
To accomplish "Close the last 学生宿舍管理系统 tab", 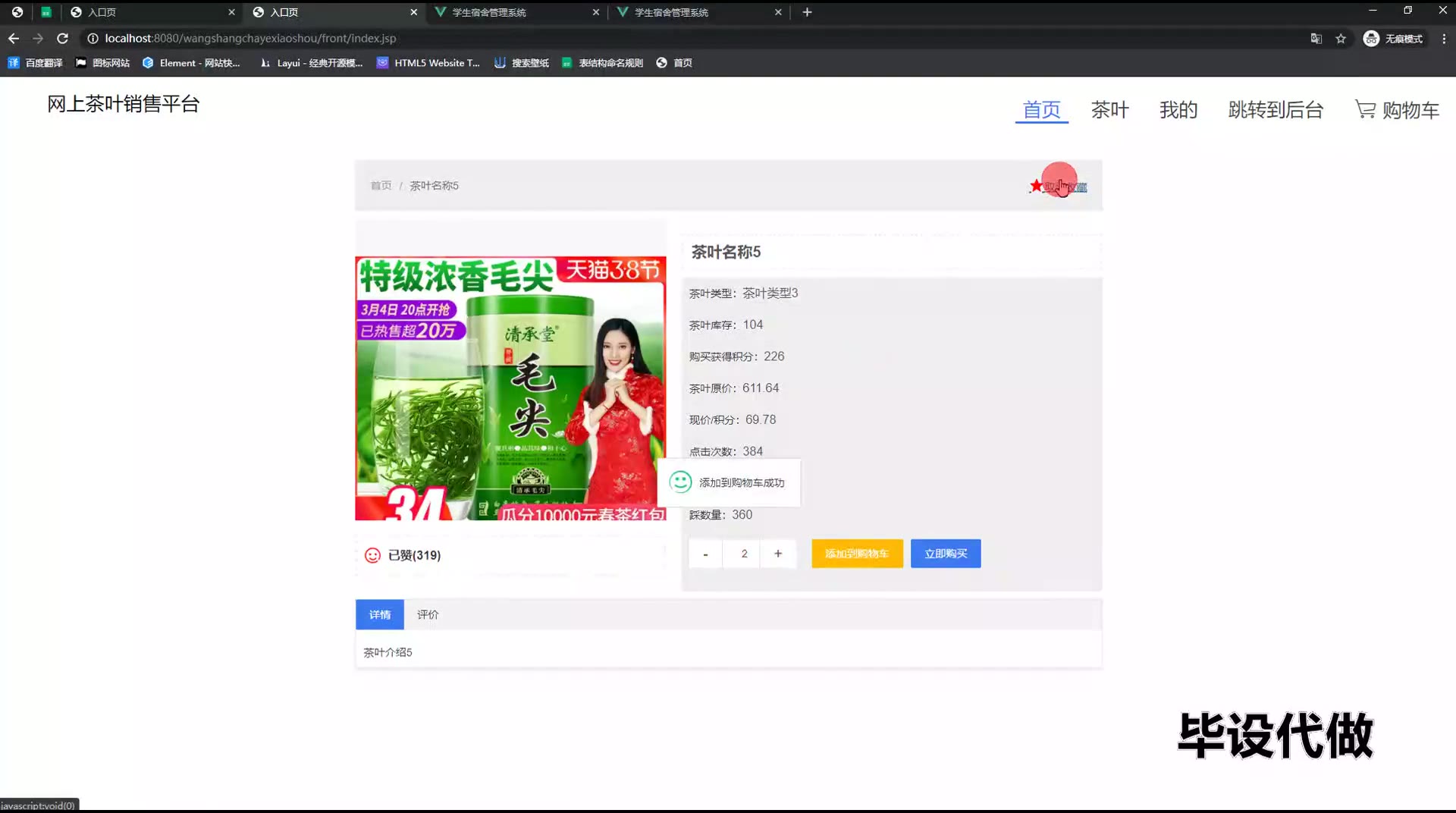I will tap(777, 12).
